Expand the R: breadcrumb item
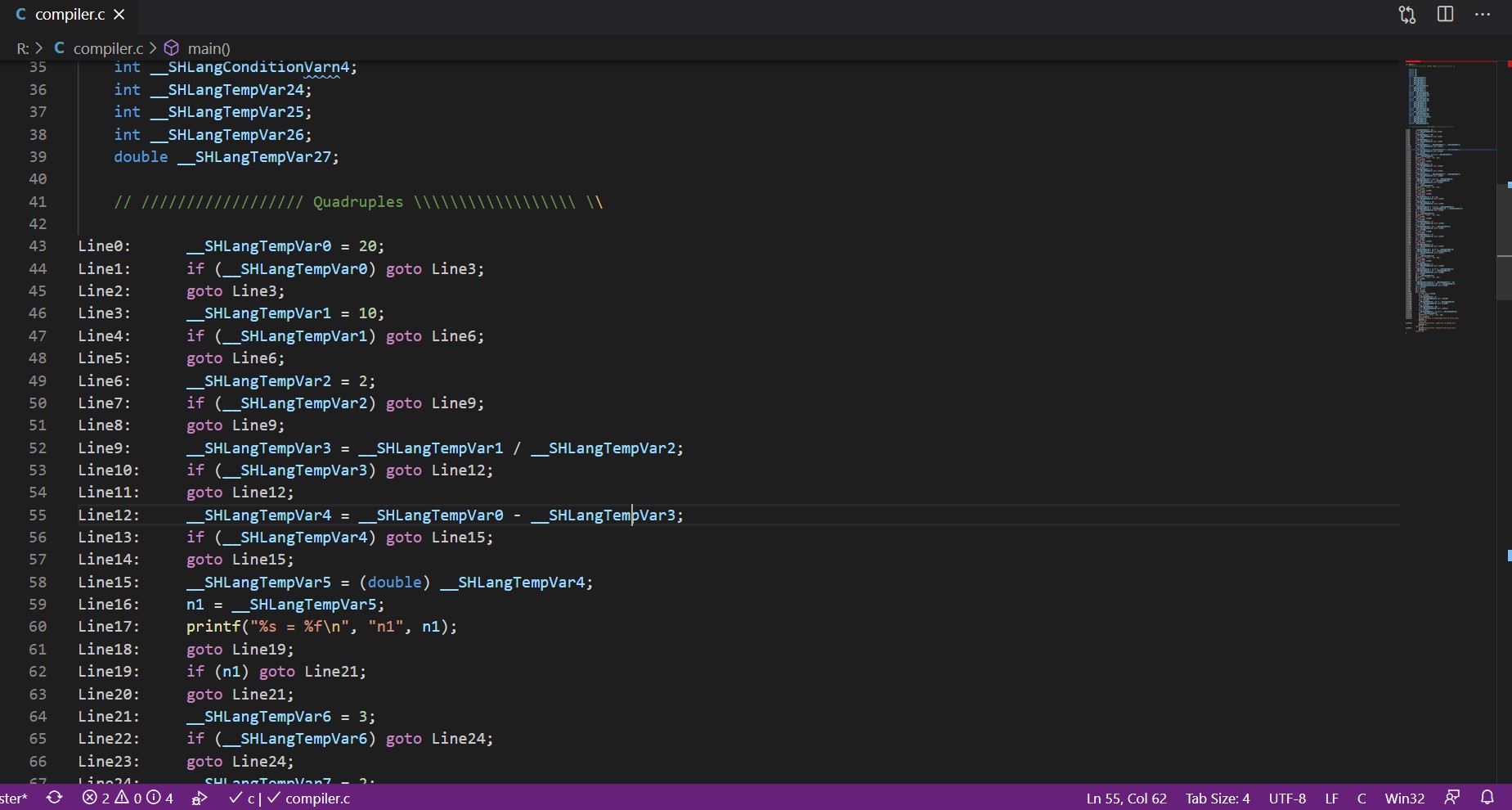This screenshot has height=810, width=1512. tap(22, 47)
